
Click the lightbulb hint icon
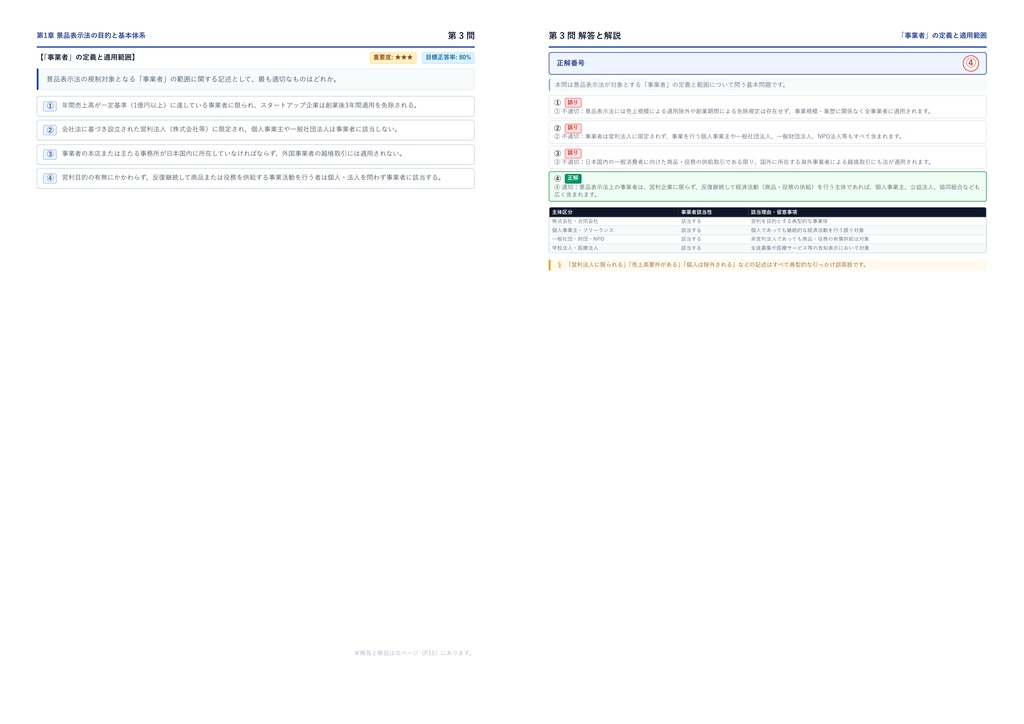[x=559, y=265]
